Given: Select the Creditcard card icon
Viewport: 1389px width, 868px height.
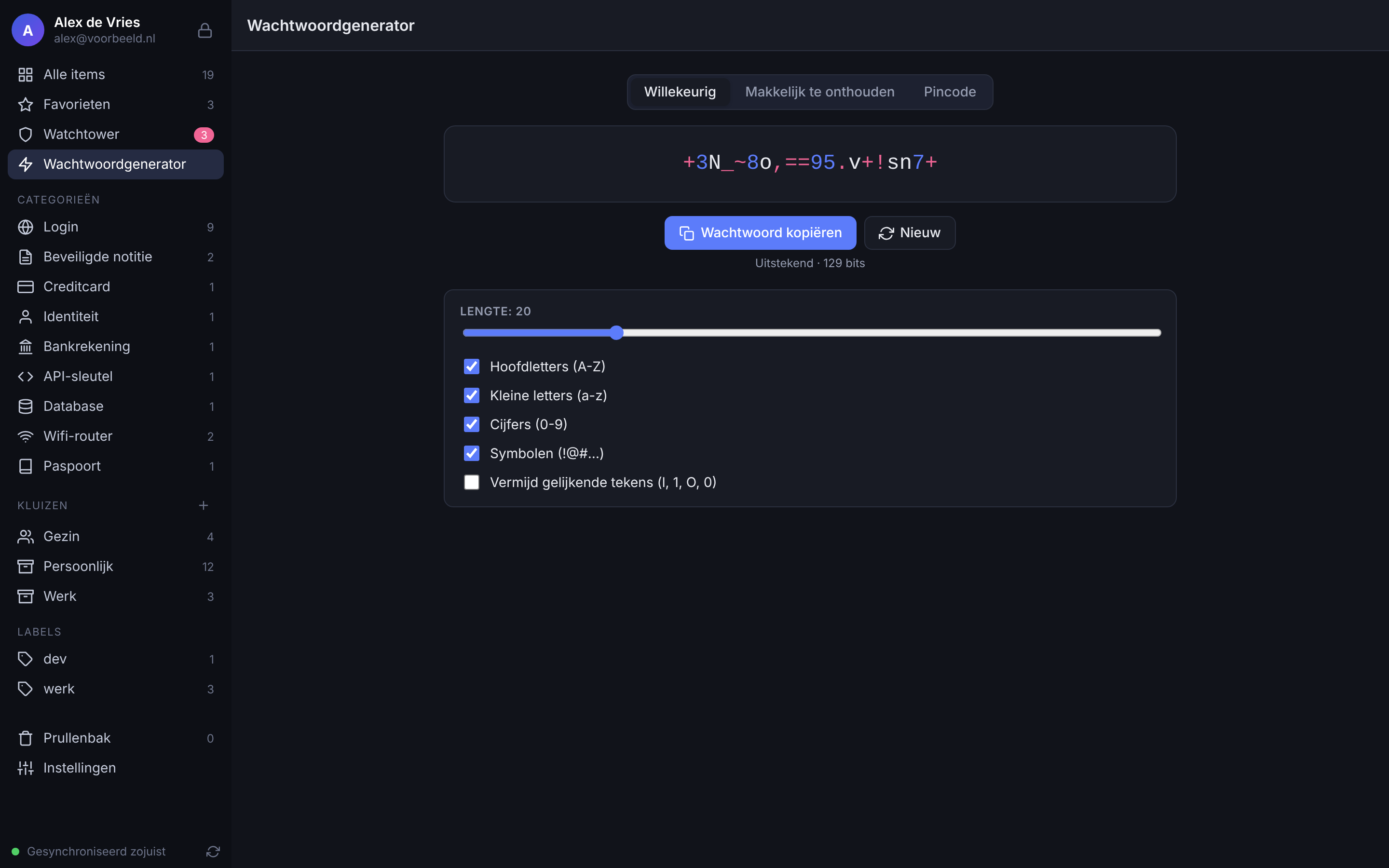Looking at the screenshot, I should (x=25, y=287).
